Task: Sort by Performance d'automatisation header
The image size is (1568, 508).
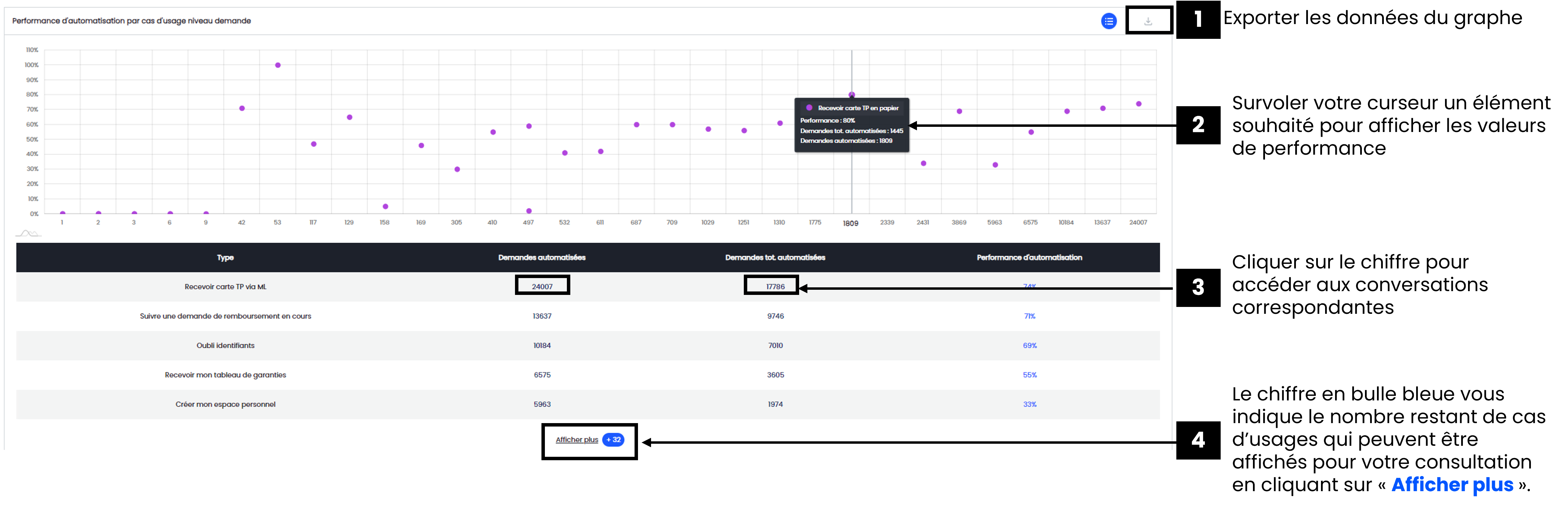Action: click(1029, 258)
